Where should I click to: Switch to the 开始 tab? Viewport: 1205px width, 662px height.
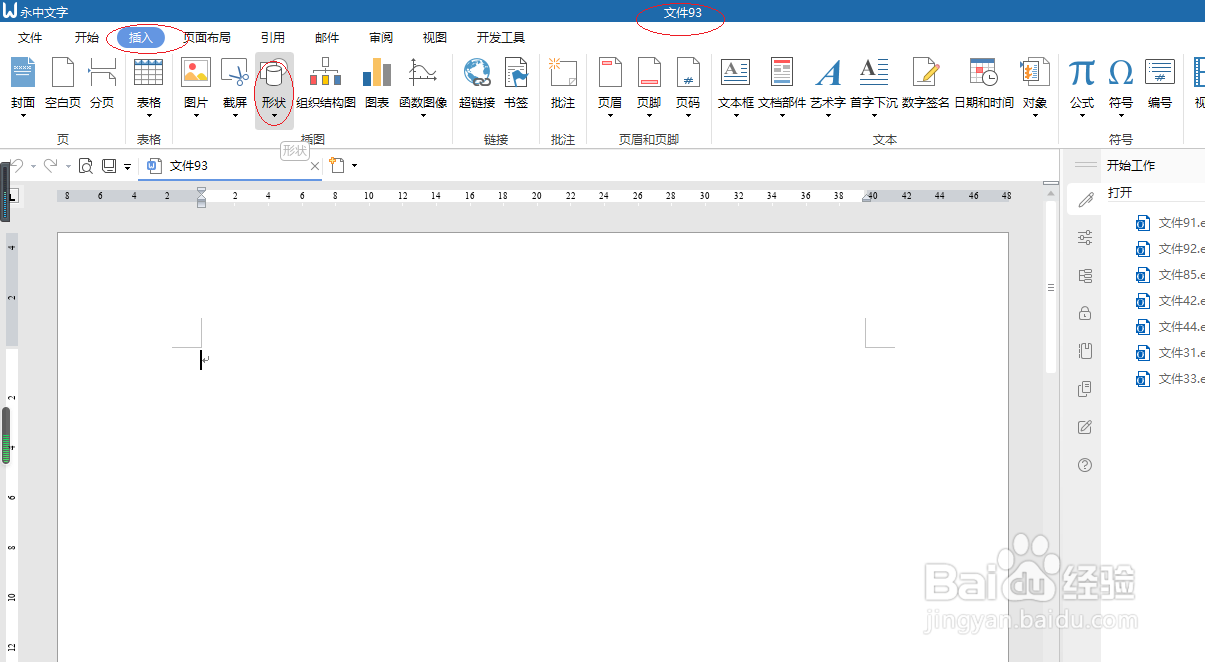click(86, 38)
